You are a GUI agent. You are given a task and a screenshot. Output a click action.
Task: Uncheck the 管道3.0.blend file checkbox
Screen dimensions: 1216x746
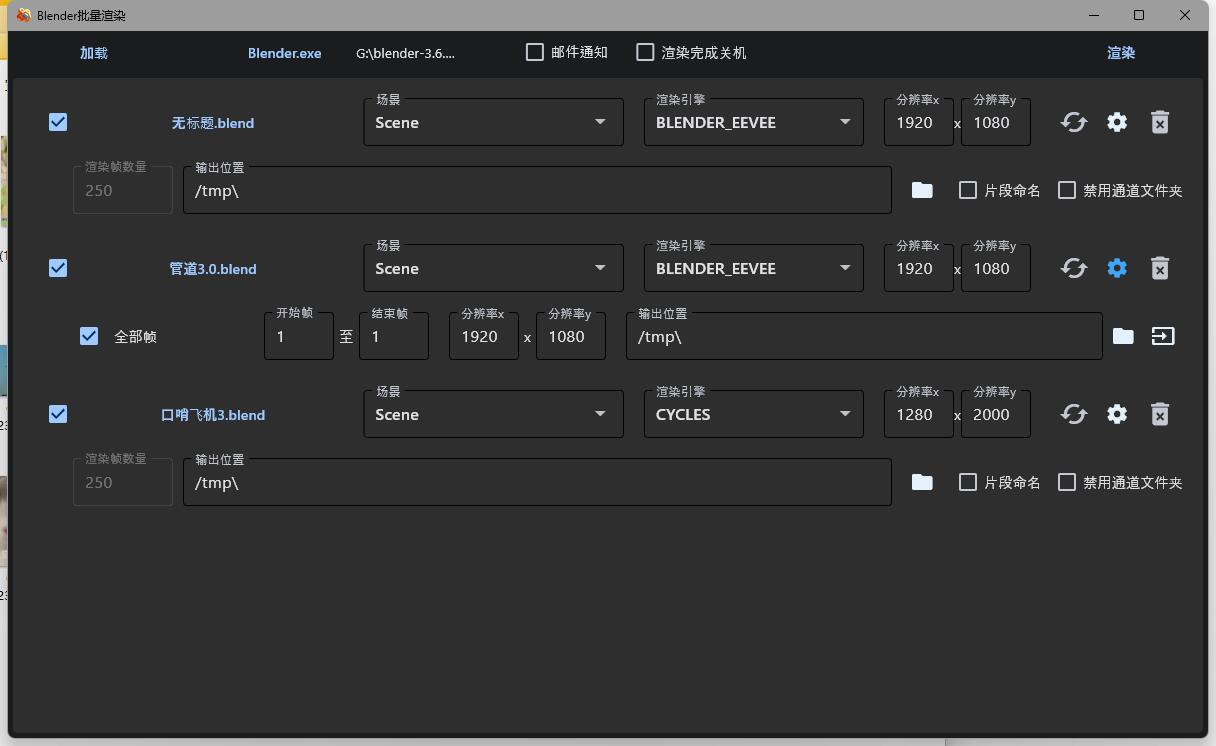[58, 268]
